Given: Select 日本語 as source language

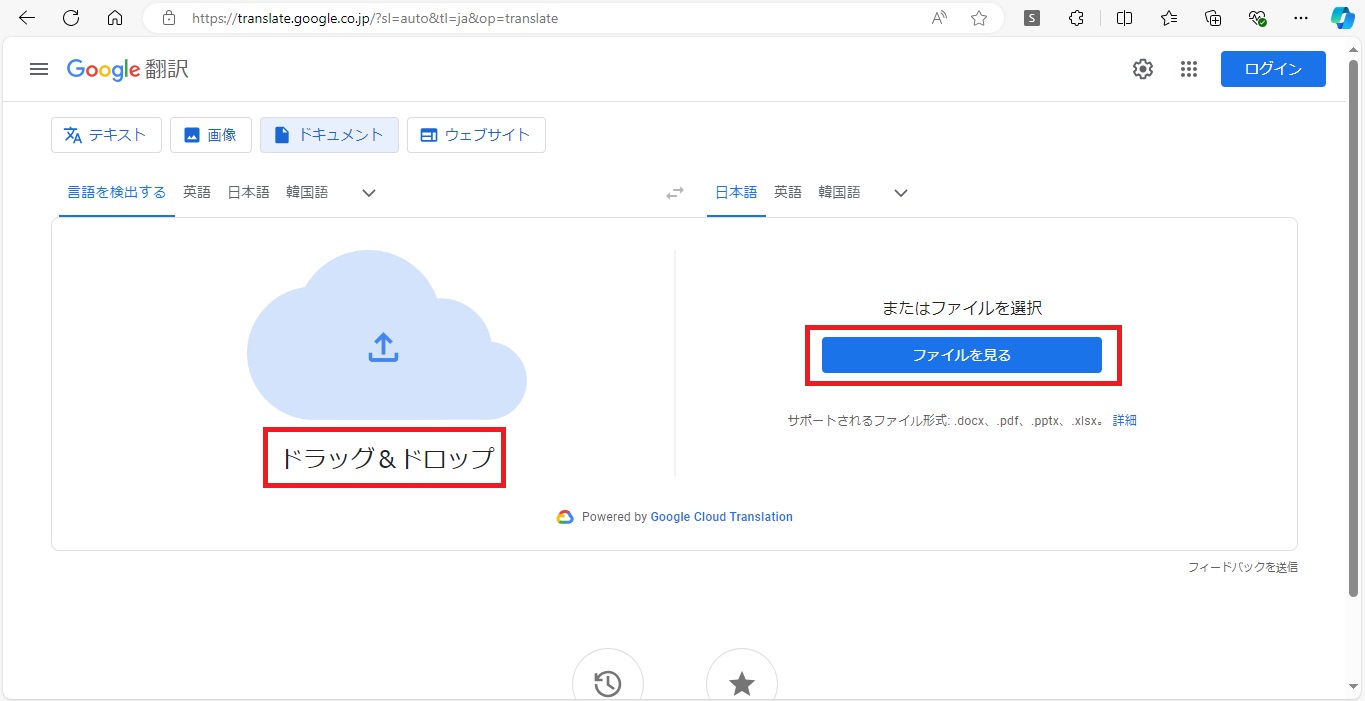Looking at the screenshot, I should pyautogui.click(x=248, y=192).
